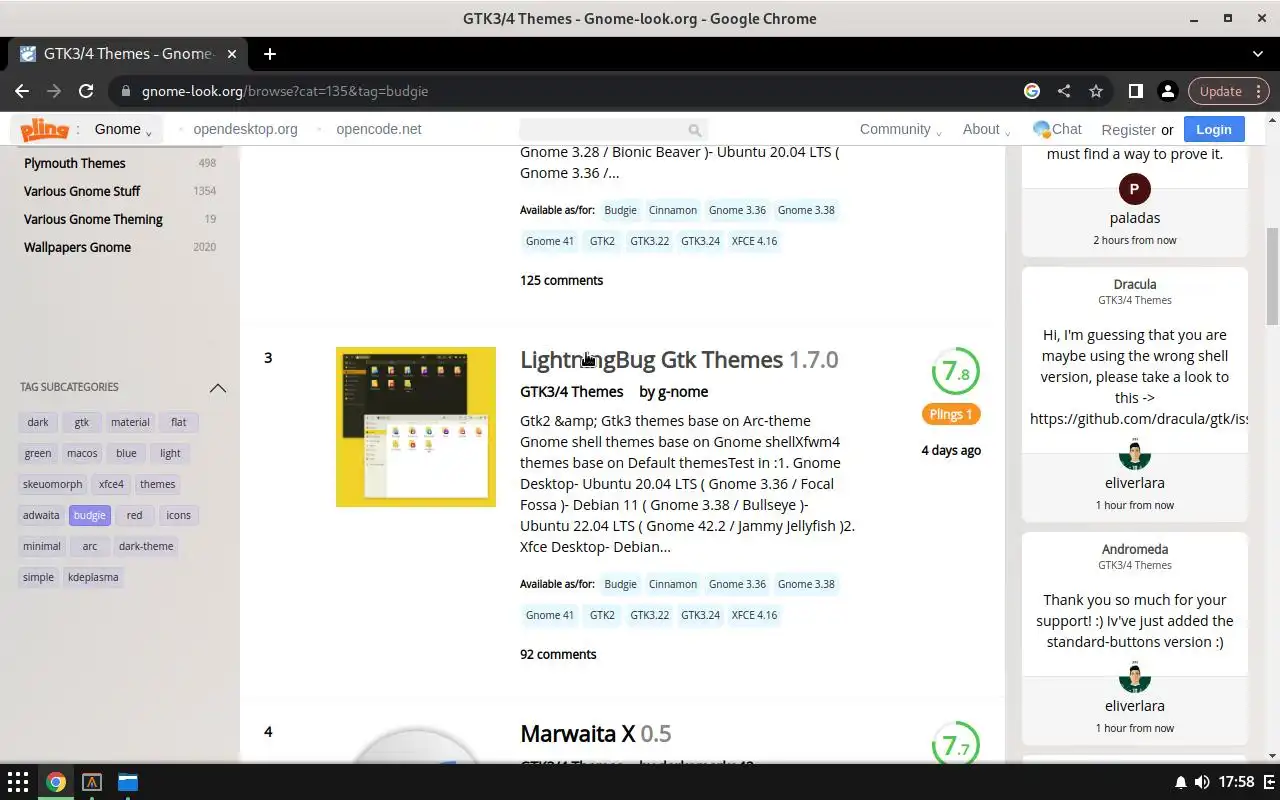Filter by the adwaita tag
The height and width of the screenshot is (800, 1280).
[41, 515]
